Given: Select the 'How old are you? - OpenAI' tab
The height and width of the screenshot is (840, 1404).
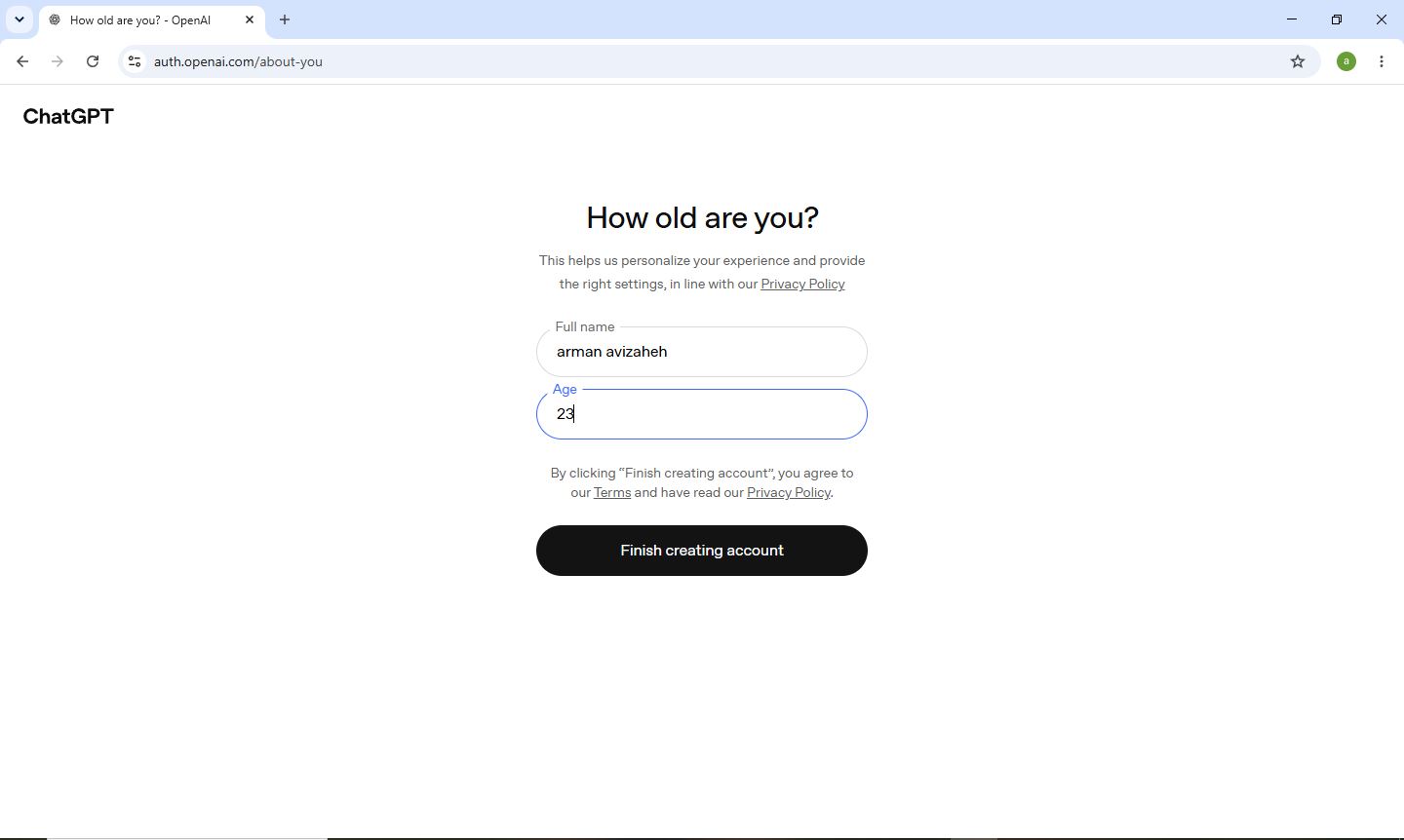Looking at the screenshot, I should 152,19.
